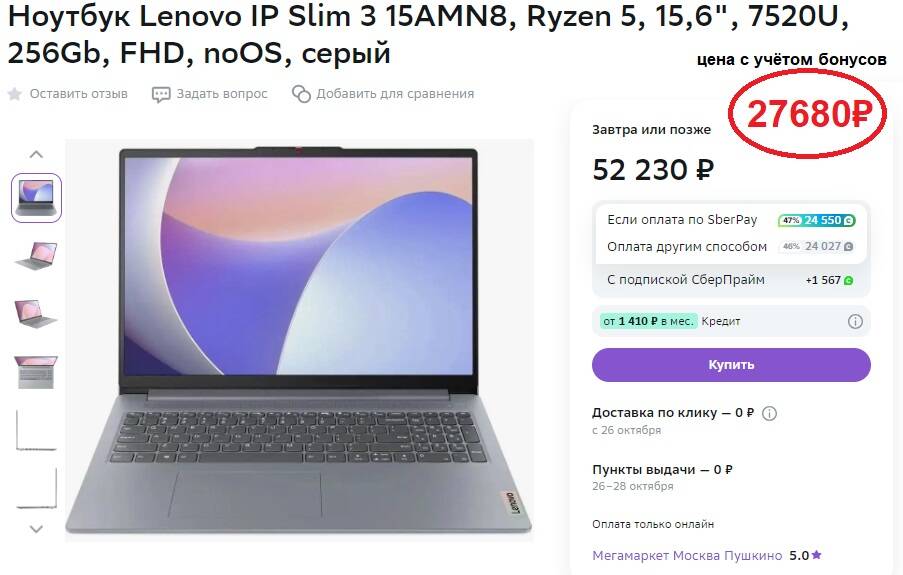Click the Задать вопрос link
This screenshot has width=903, height=575.
click(x=222, y=94)
